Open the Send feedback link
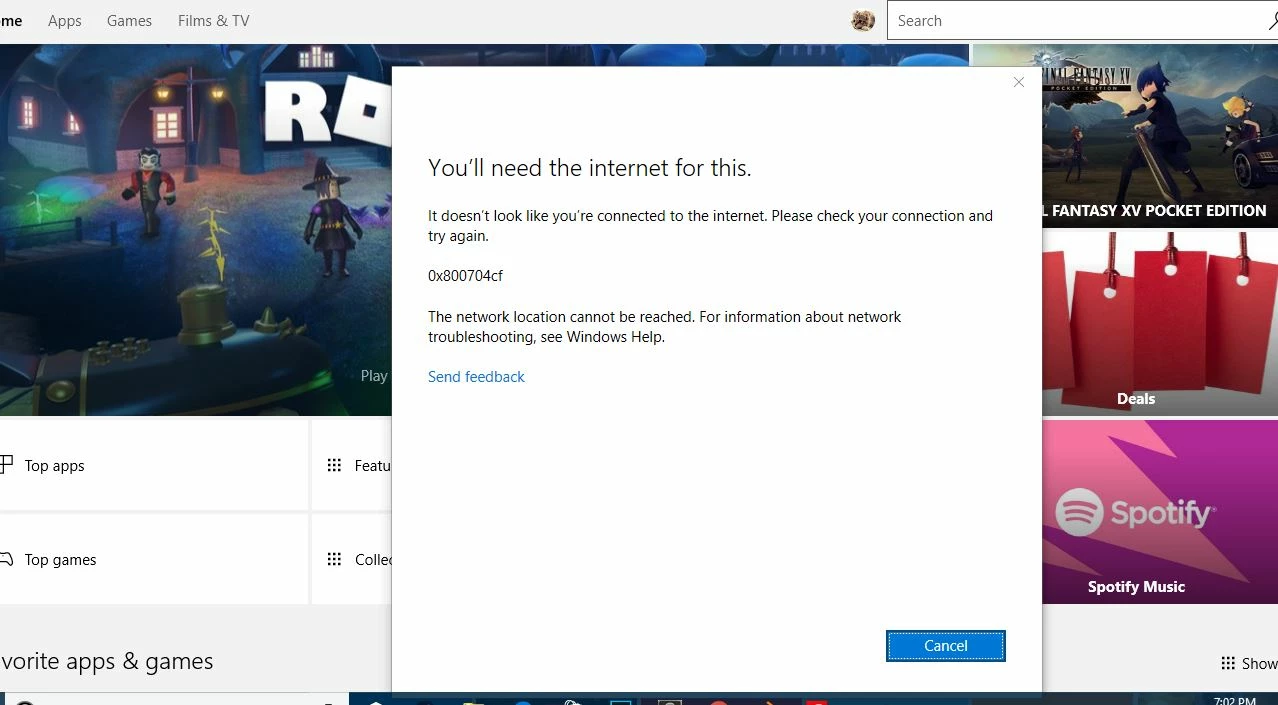Screen dimensions: 1278x705 (476, 377)
